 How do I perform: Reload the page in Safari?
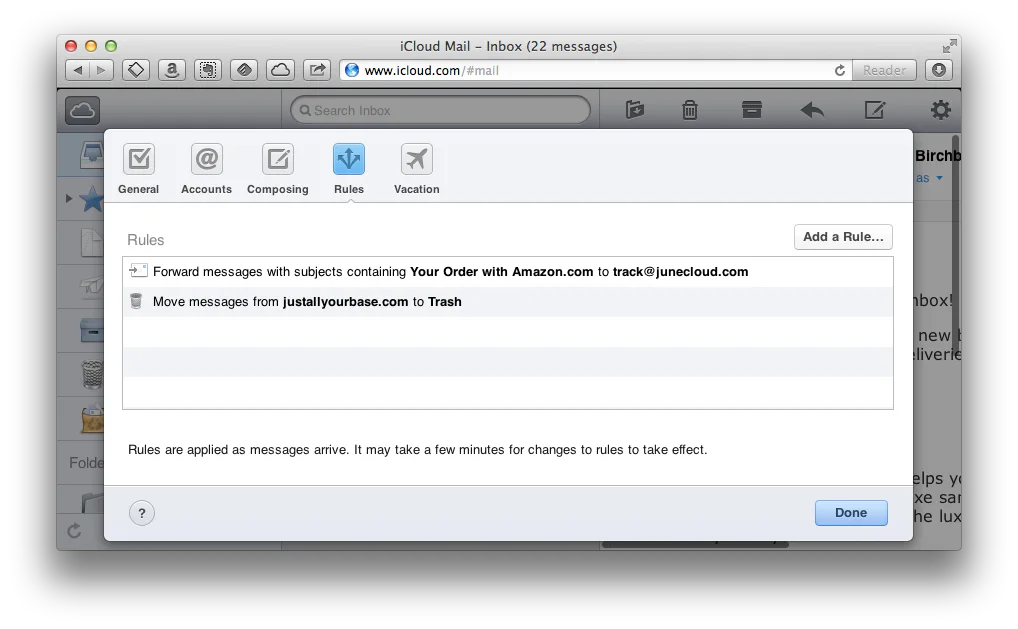pyautogui.click(x=839, y=70)
